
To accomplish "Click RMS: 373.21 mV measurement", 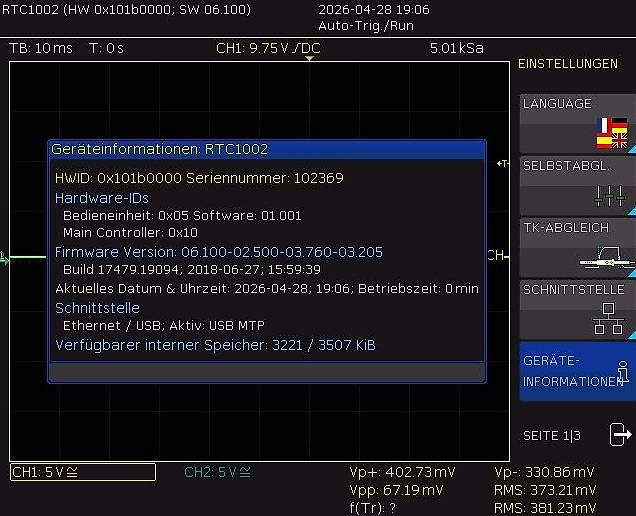I will click(x=545, y=490).
